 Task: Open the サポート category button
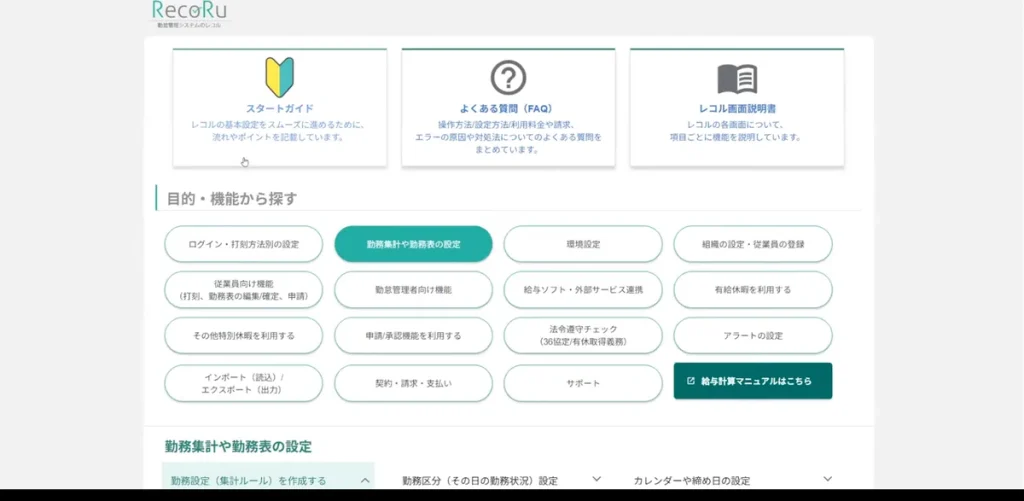(x=582, y=383)
